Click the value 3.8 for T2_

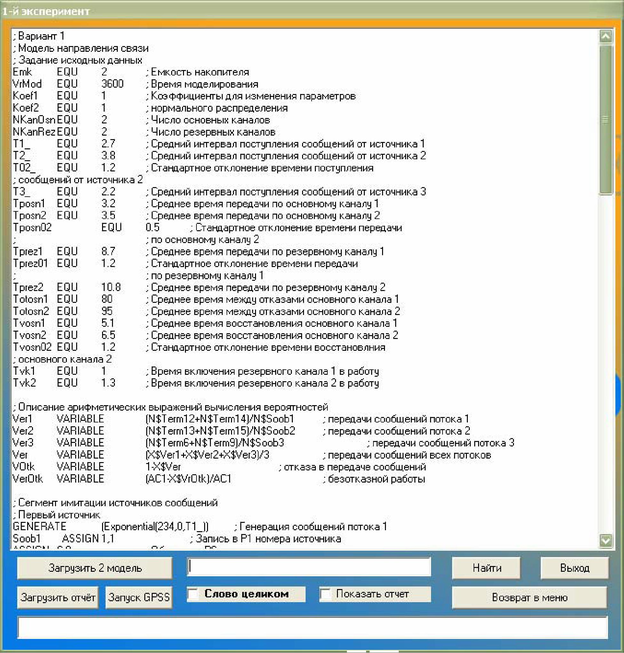tap(108, 156)
